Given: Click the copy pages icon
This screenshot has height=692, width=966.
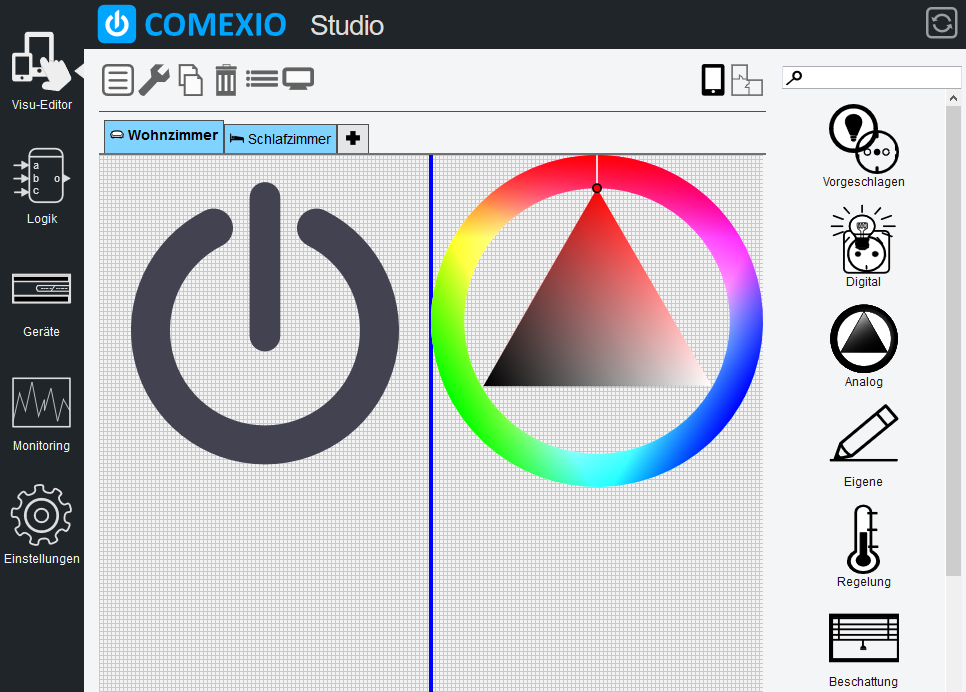Looking at the screenshot, I should pyautogui.click(x=190, y=80).
